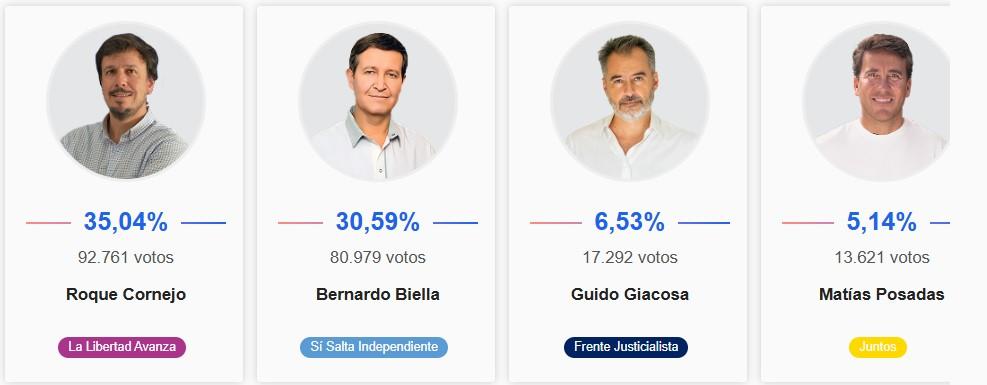Click Matías Posadas' portrait photo
This screenshot has height=385, width=987.
pyautogui.click(x=876, y=101)
